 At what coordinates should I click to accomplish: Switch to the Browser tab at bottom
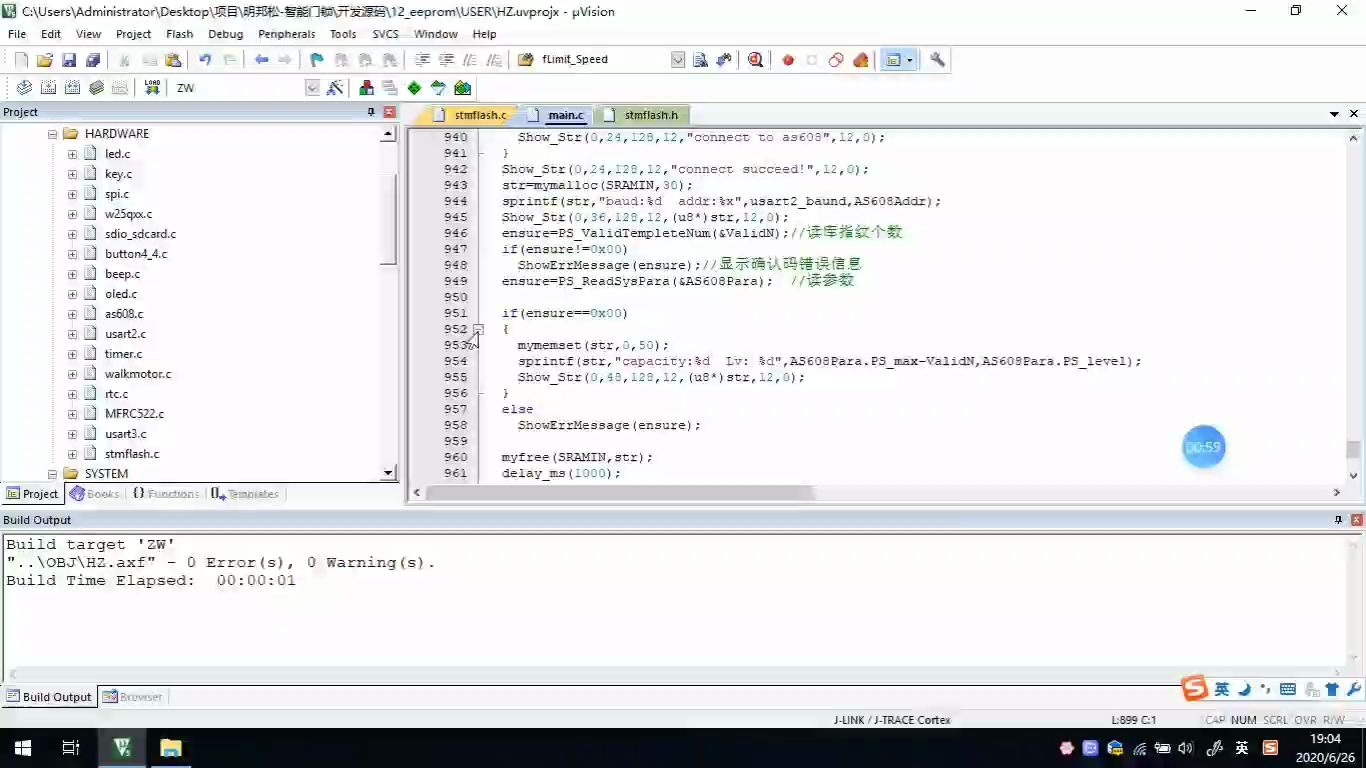[133, 697]
